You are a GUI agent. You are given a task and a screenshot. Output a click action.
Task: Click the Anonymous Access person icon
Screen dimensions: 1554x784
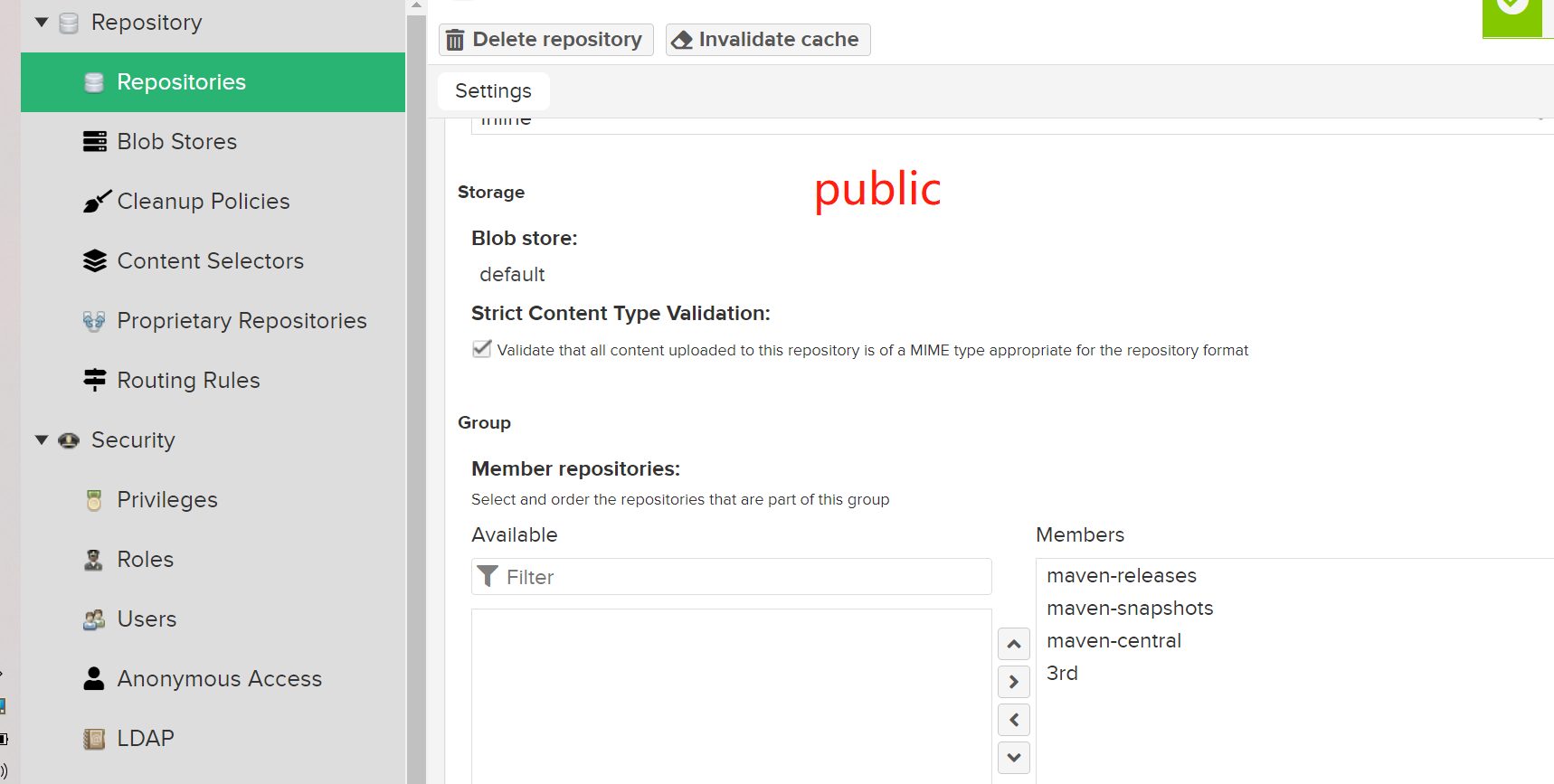(94, 678)
